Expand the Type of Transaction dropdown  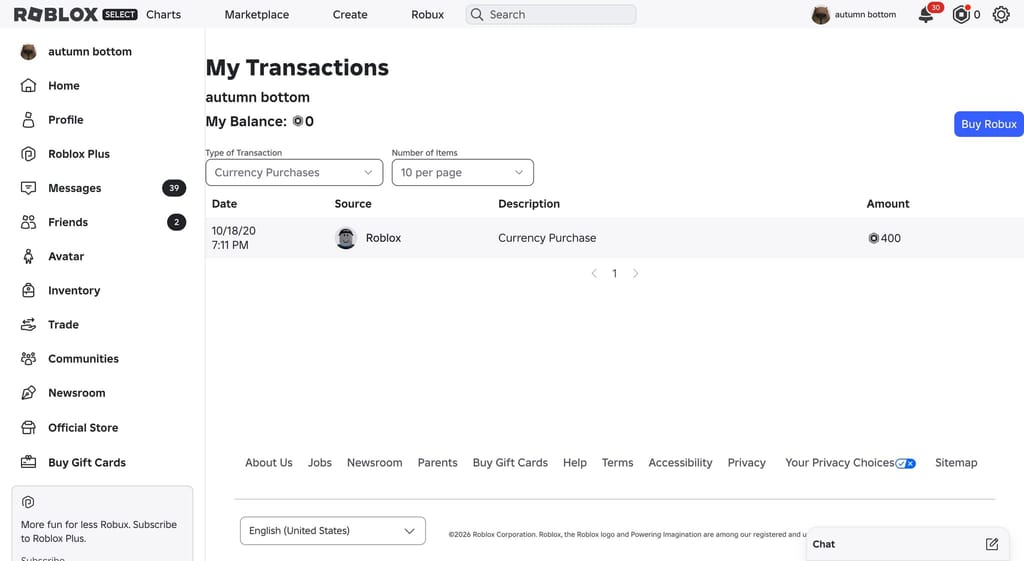click(x=294, y=172)
